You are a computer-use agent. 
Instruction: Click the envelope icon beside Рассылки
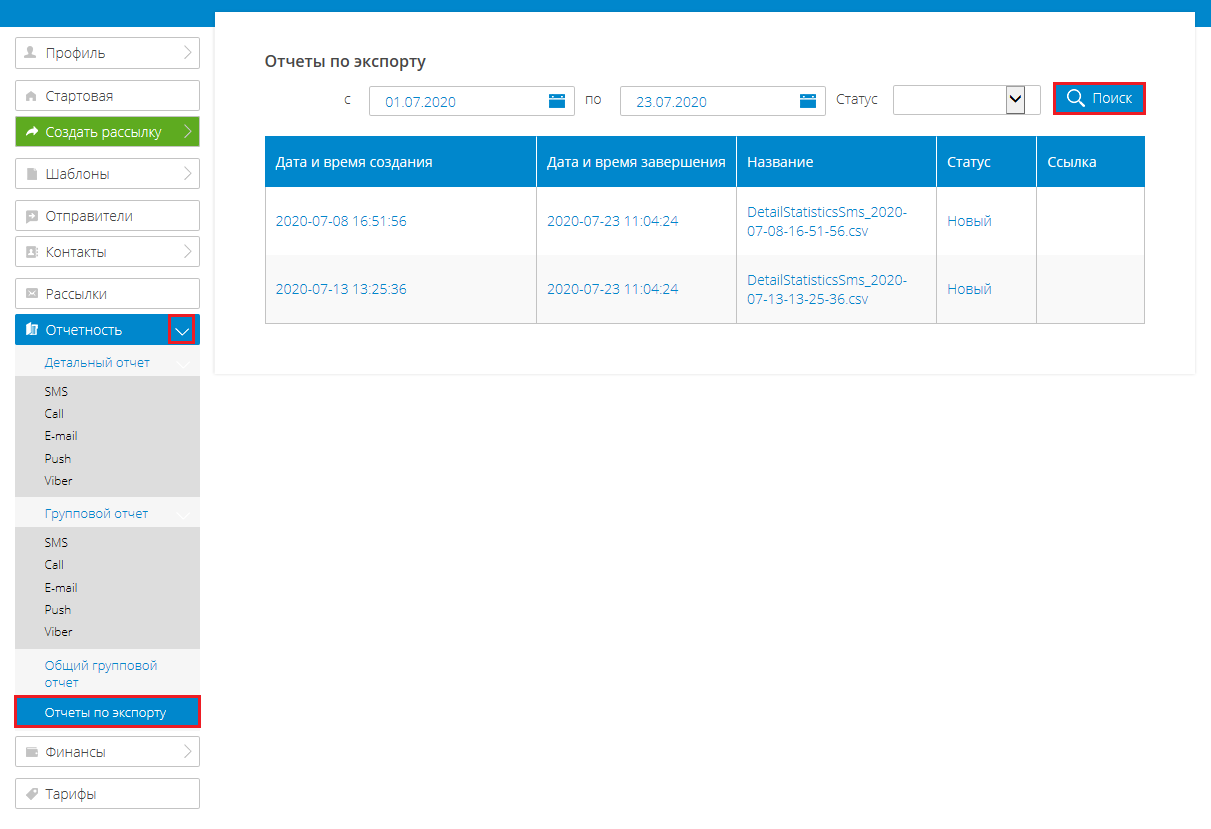point(31,294)
